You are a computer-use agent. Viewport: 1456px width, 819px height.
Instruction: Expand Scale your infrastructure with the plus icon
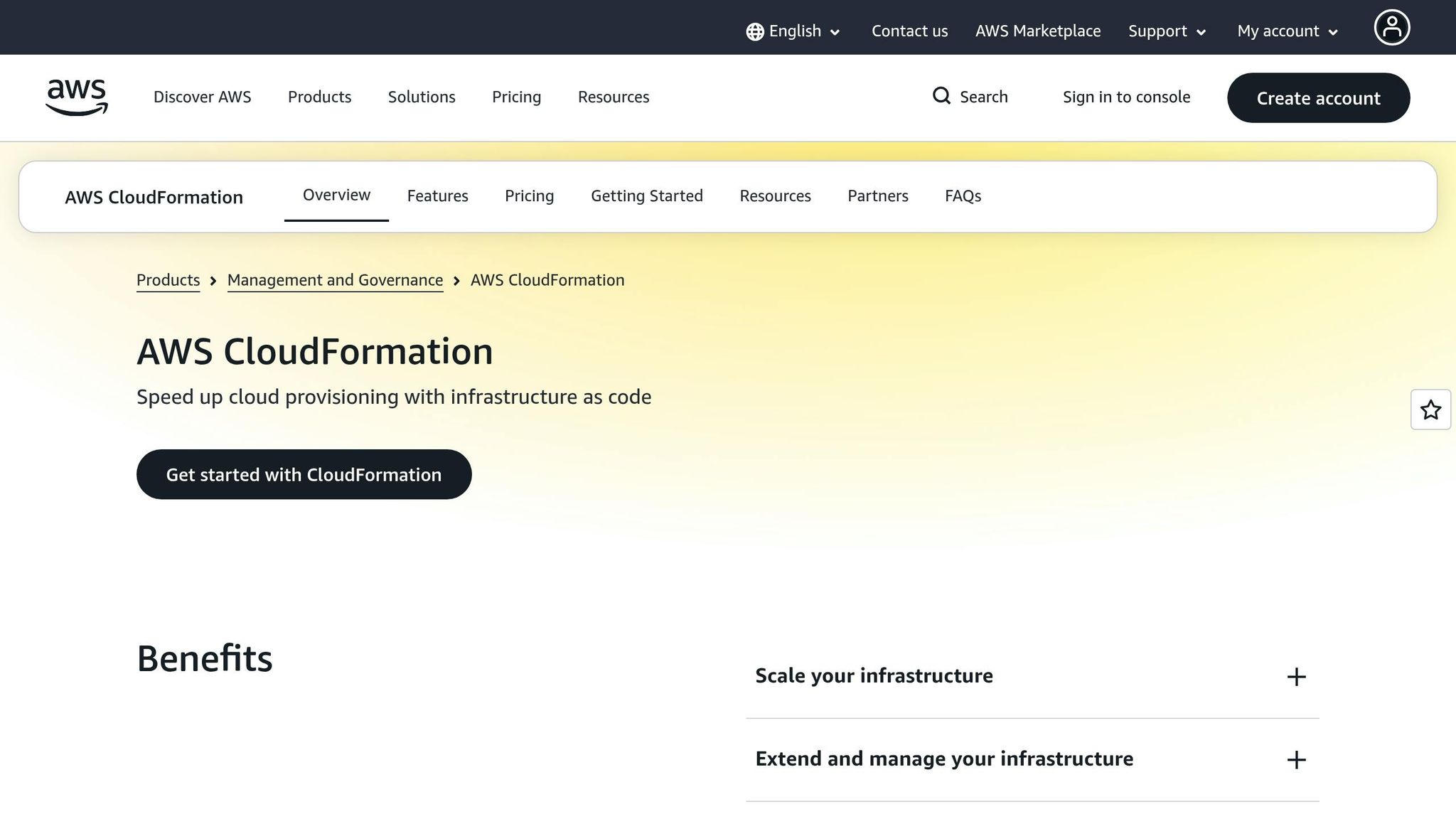(1297, 676)
